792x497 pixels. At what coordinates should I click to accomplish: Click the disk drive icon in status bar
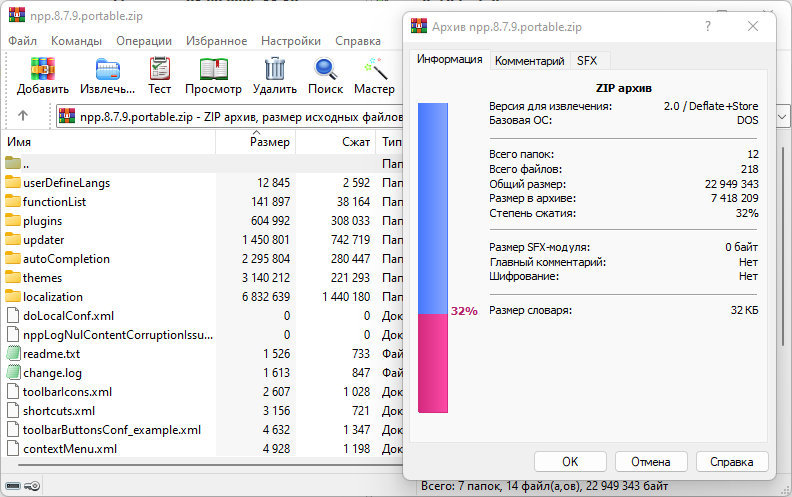click(x=13, y=486)
